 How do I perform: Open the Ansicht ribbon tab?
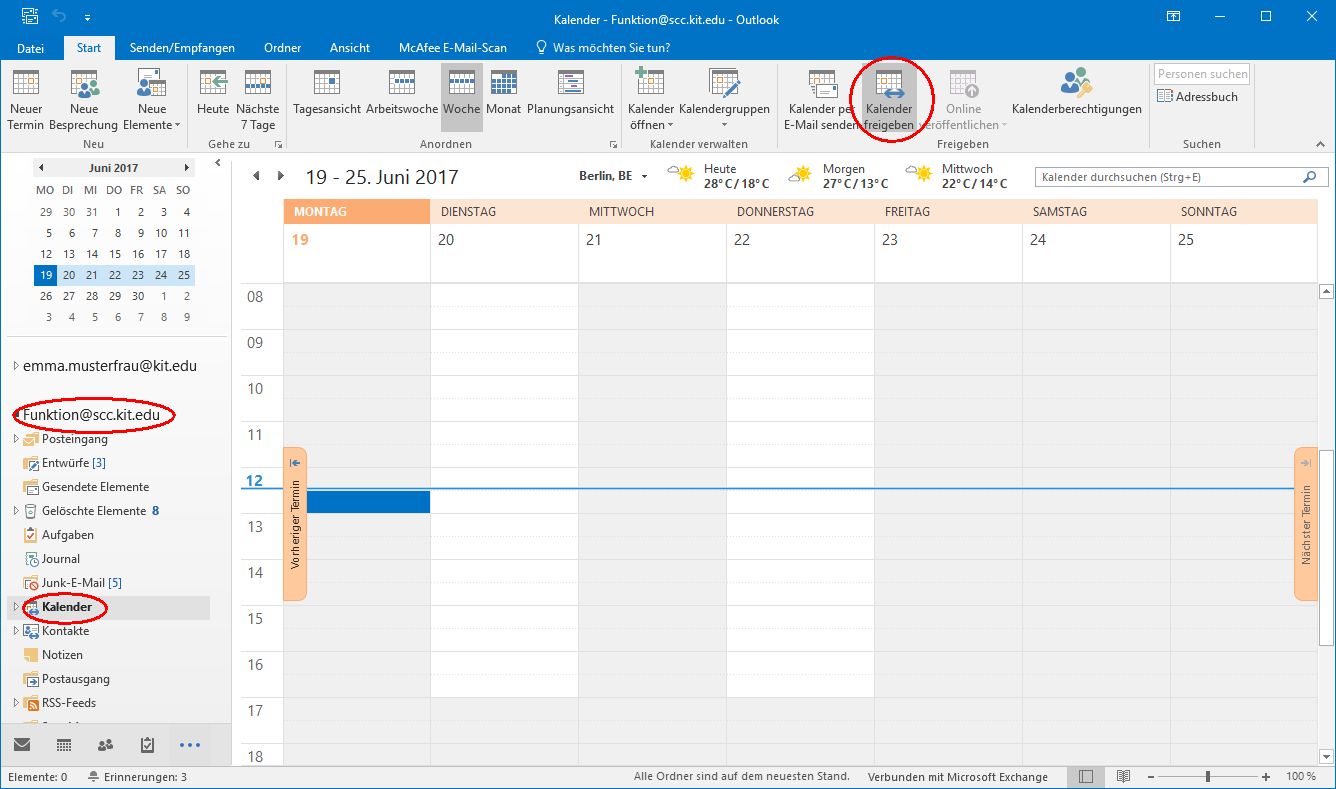tap(349, 47)
